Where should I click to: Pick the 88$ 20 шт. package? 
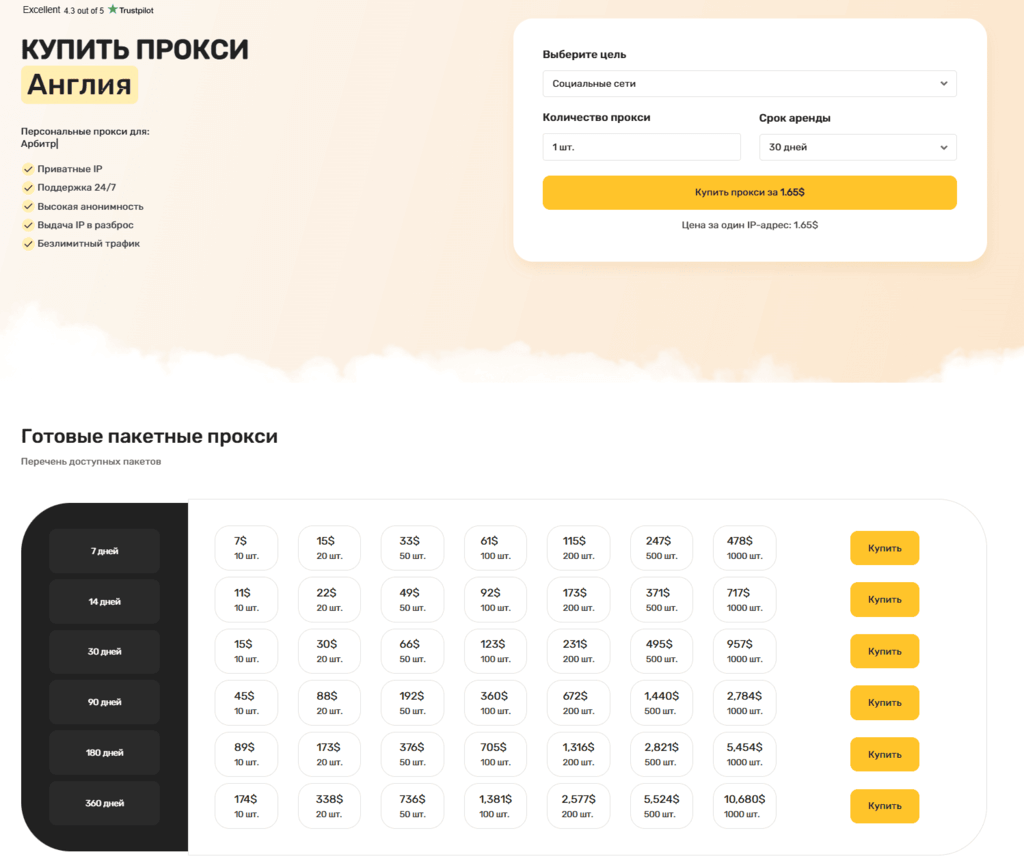329,702
